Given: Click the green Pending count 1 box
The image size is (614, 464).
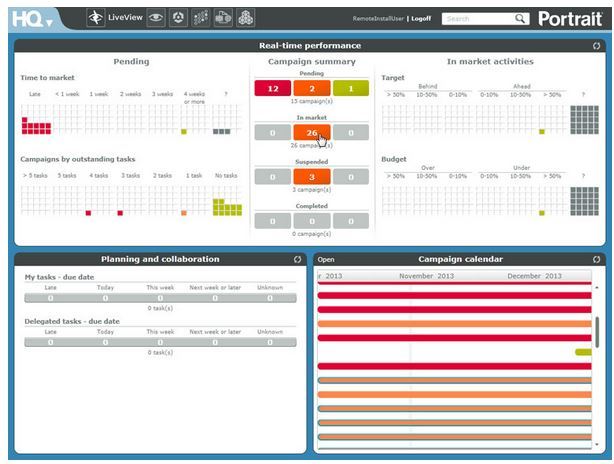Looking at the screenshot, I should coord(351,89).
